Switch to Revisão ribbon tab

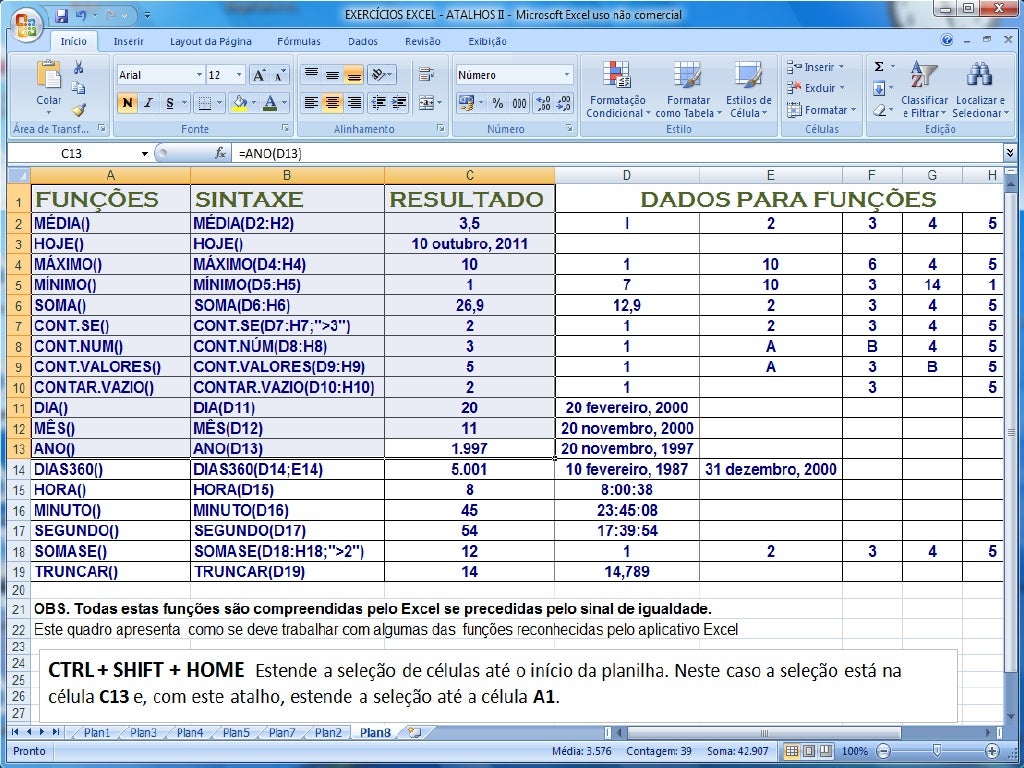coord(423,41)
